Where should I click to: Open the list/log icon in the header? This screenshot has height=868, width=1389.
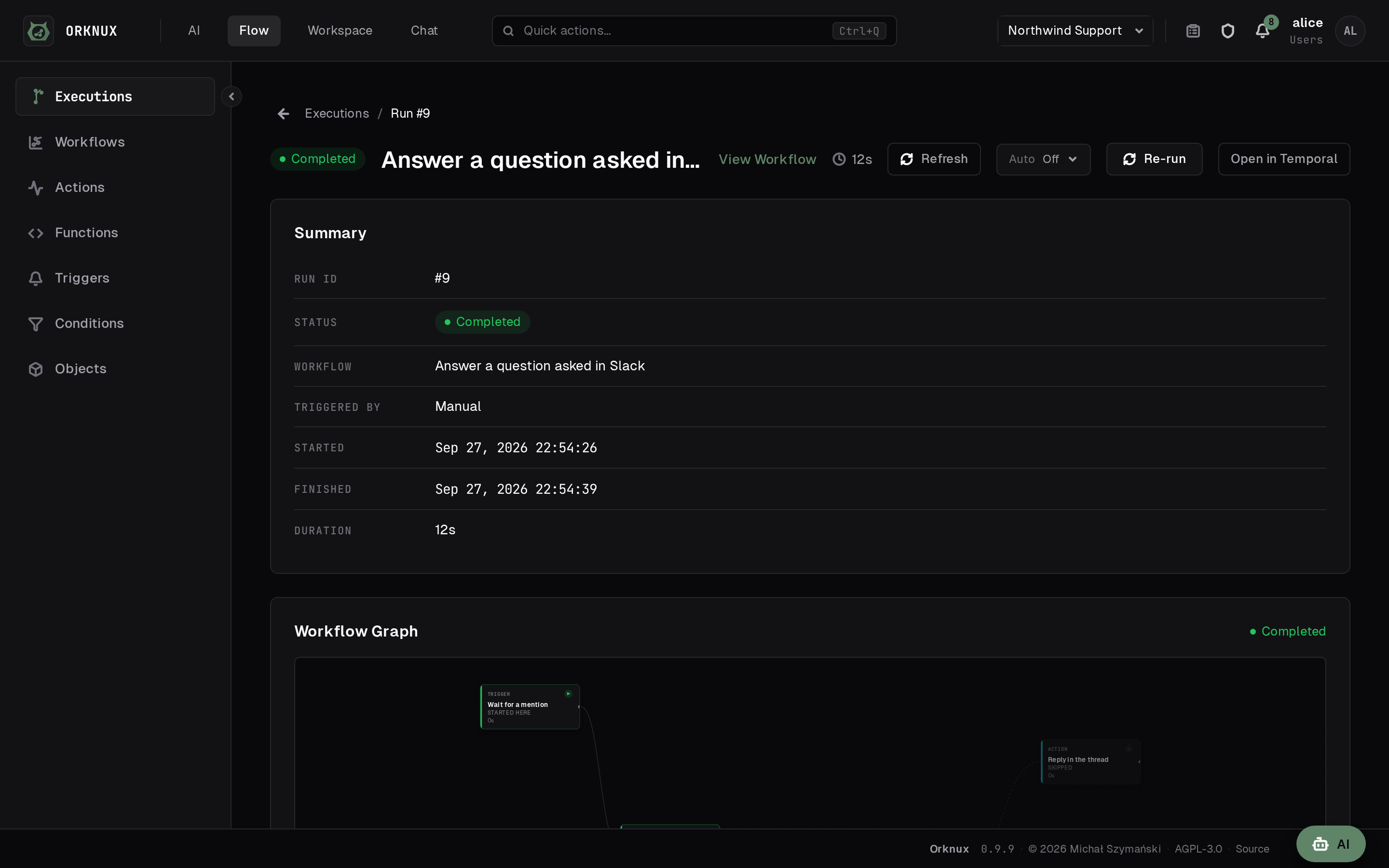click(1193, 31)
